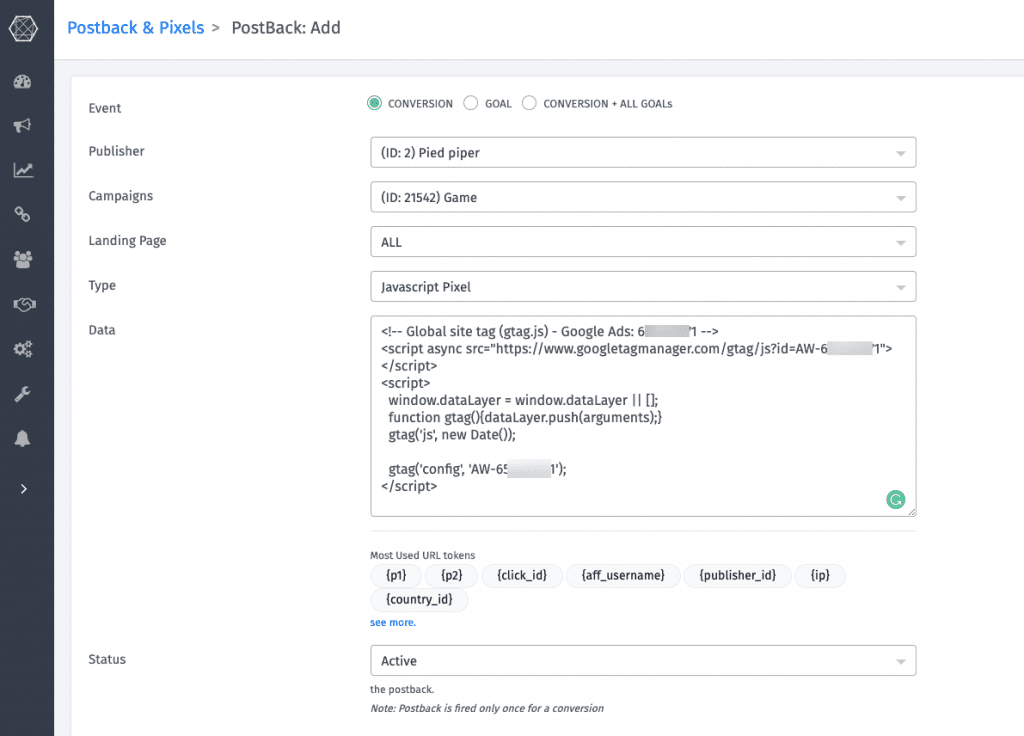Click the megaphone campaigns icon
Image resolution: width=1024 pixels, height=736 pixels.
(x=23, y=125)
